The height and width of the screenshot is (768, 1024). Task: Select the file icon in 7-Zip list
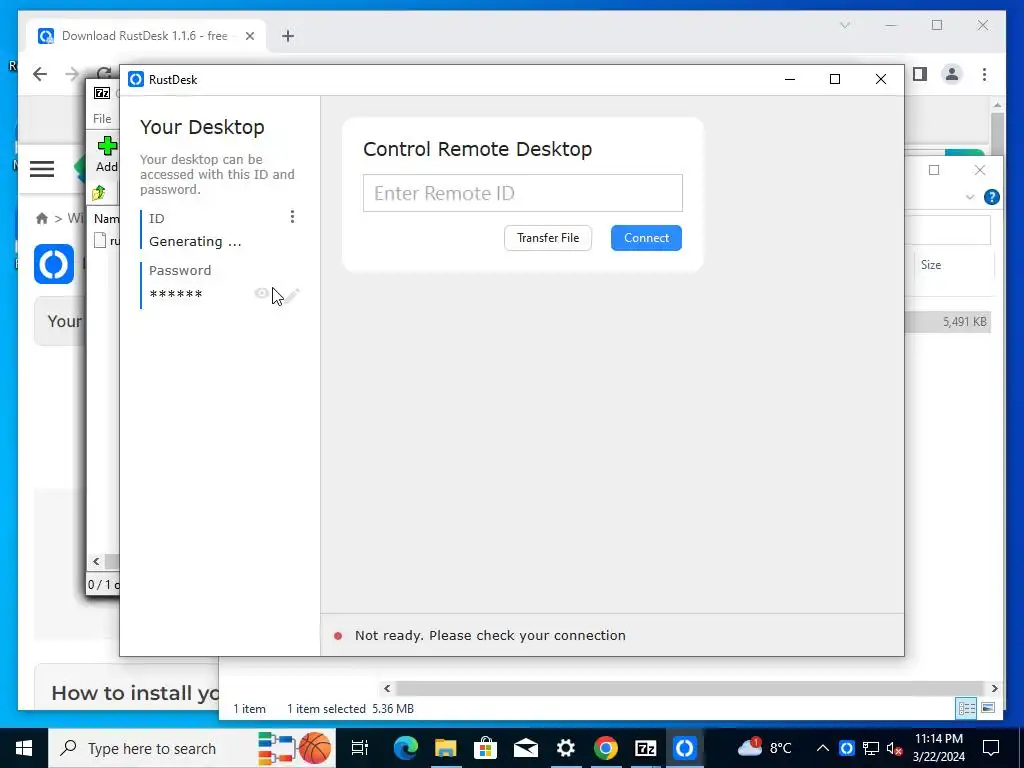pos(100,240)
